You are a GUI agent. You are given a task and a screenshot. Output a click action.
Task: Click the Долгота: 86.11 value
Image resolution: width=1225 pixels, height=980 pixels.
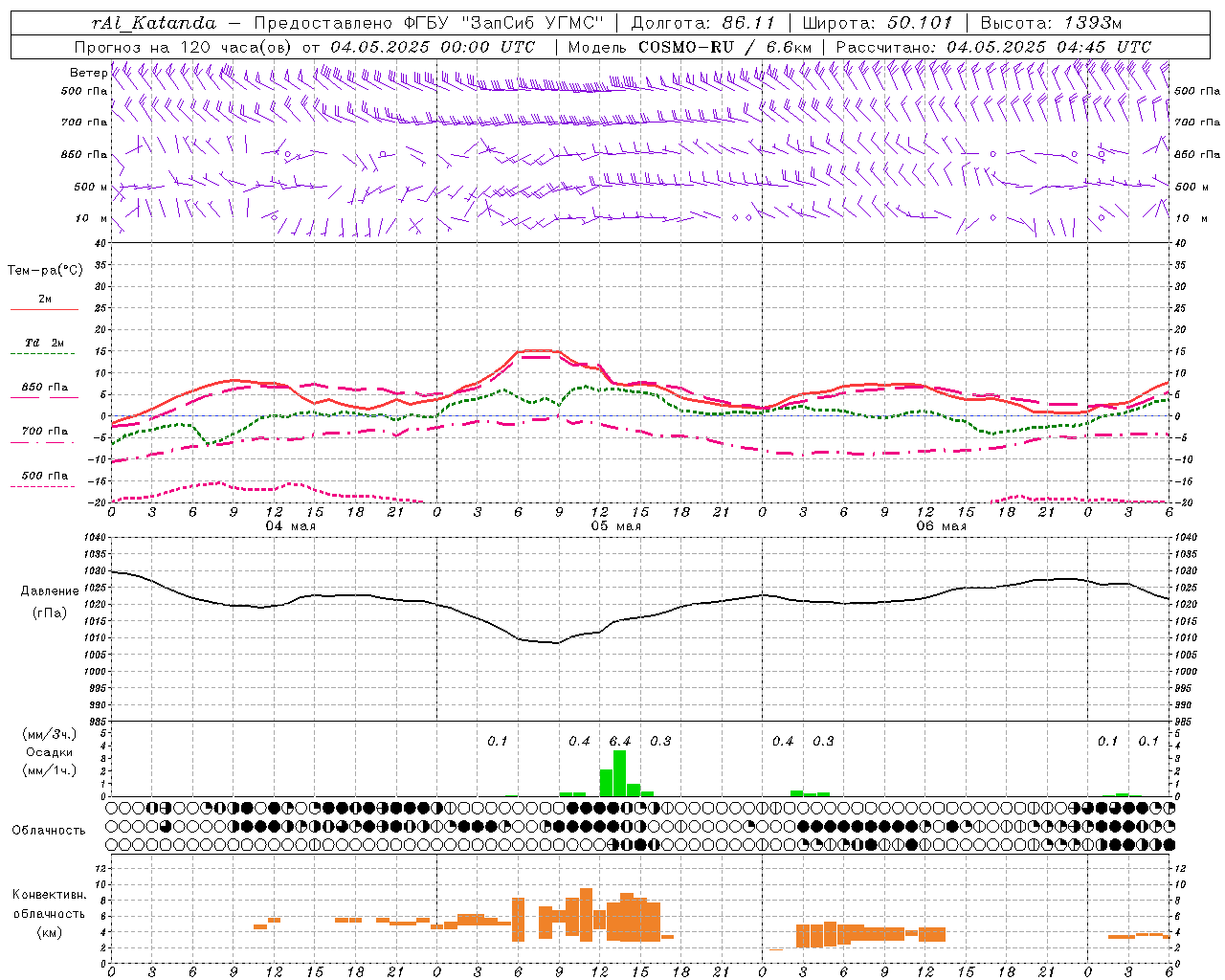pos(702,23)
